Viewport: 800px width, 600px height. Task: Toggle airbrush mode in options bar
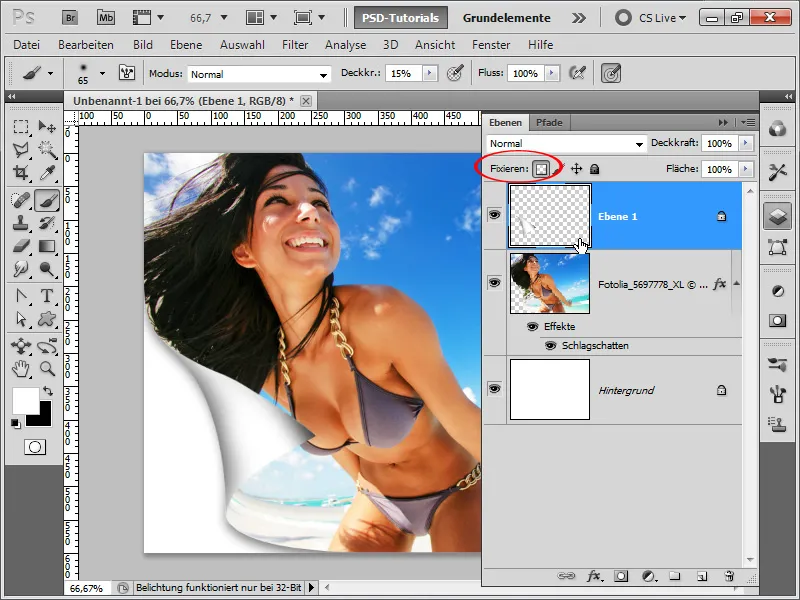[577, 73]
